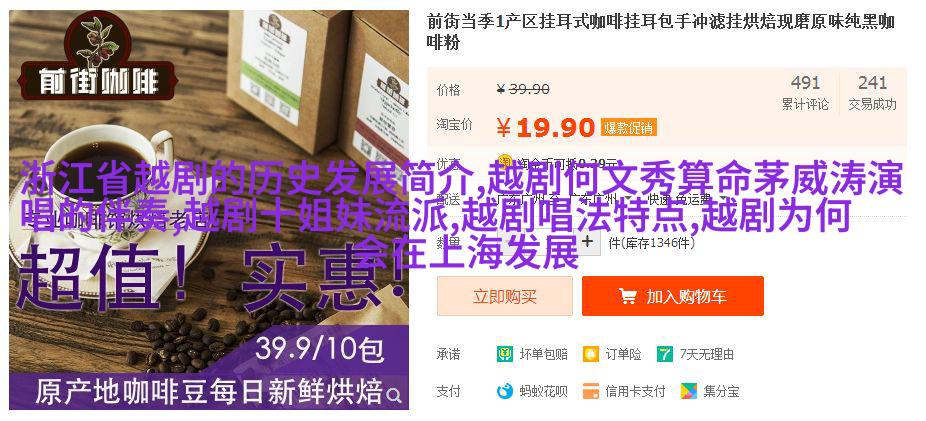
Task: Click the 7天无理由 return icon
Action: pyautogui.click(x=665, y=354)
